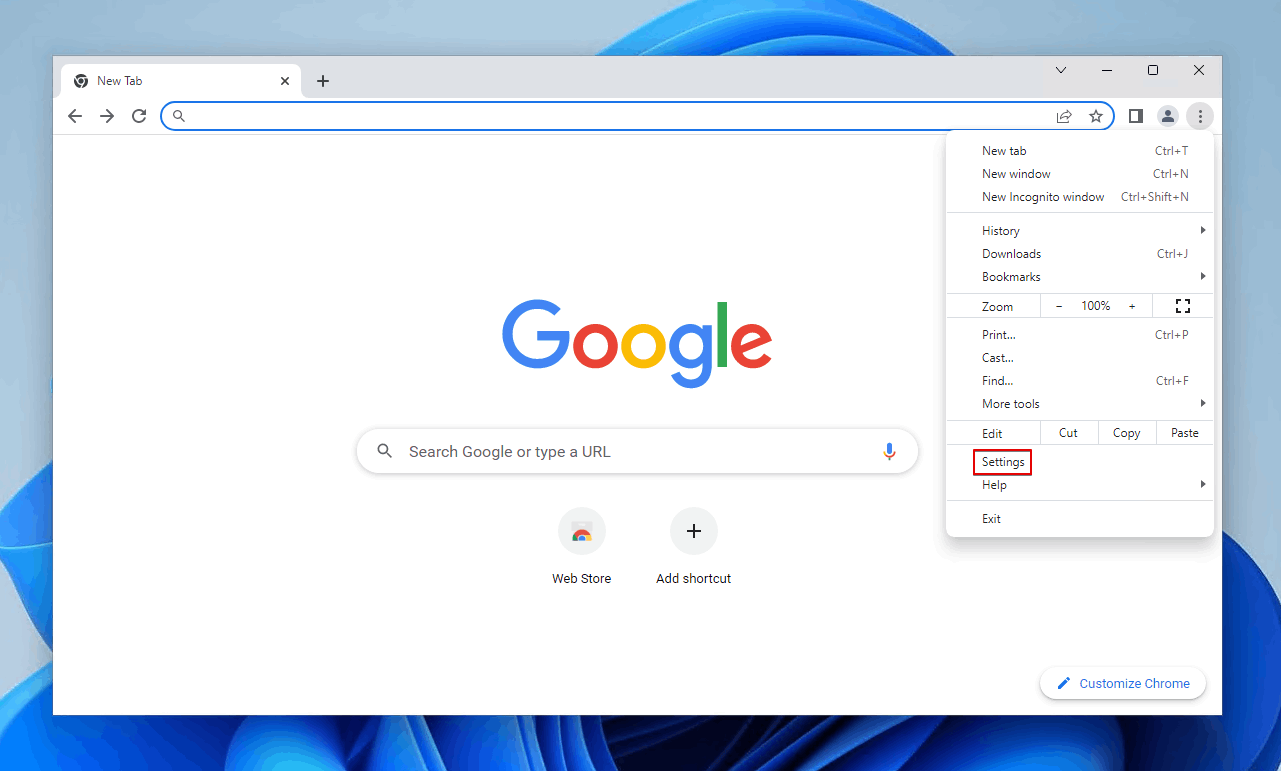Increase zoom with the plus button
This screenshot has width=1281, height=771.
point(1132,306)
